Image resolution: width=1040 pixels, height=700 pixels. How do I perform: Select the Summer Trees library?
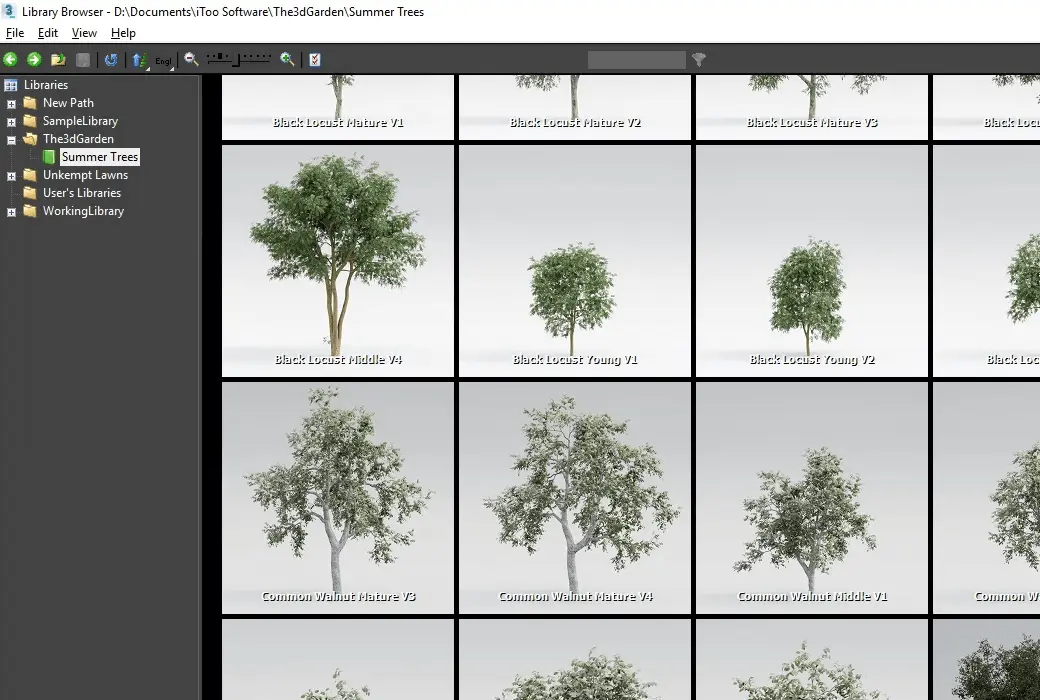click(100, 157)
